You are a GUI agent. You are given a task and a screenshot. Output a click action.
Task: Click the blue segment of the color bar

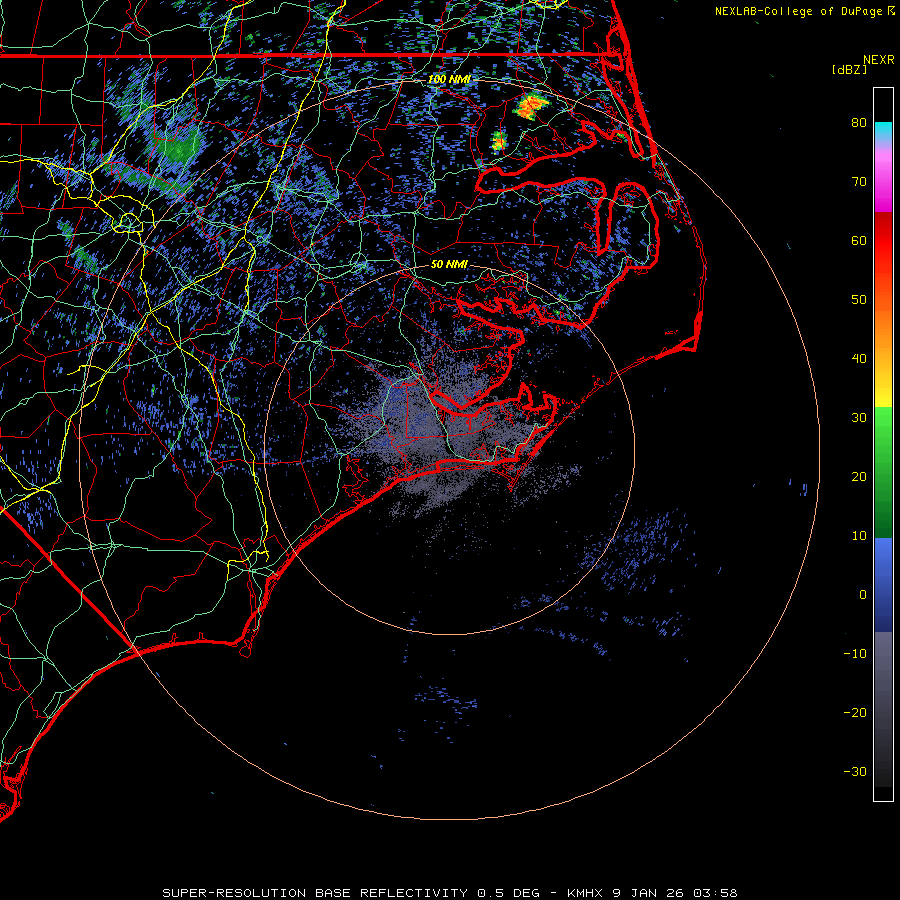(883, 583)
